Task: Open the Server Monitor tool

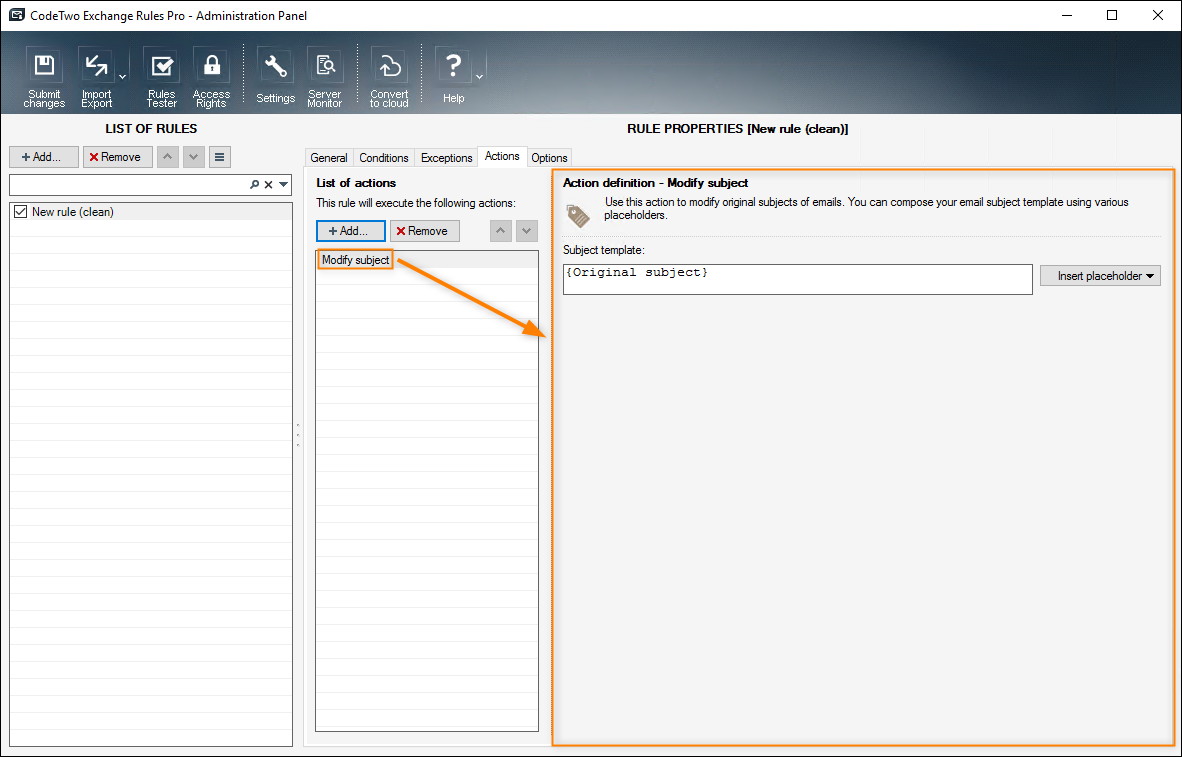Action: tap(325, 78)
